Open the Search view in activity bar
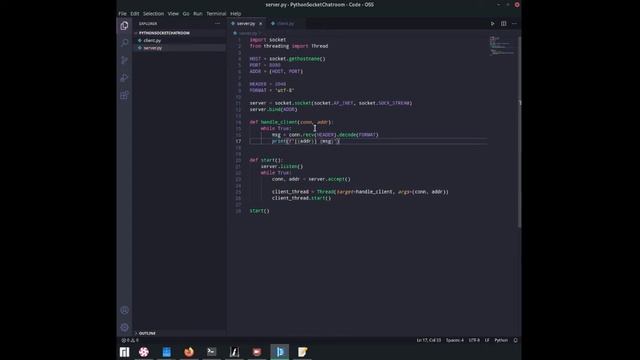This screenshot has height=360, width=640. pyautogui.click(x=124, y=43)
